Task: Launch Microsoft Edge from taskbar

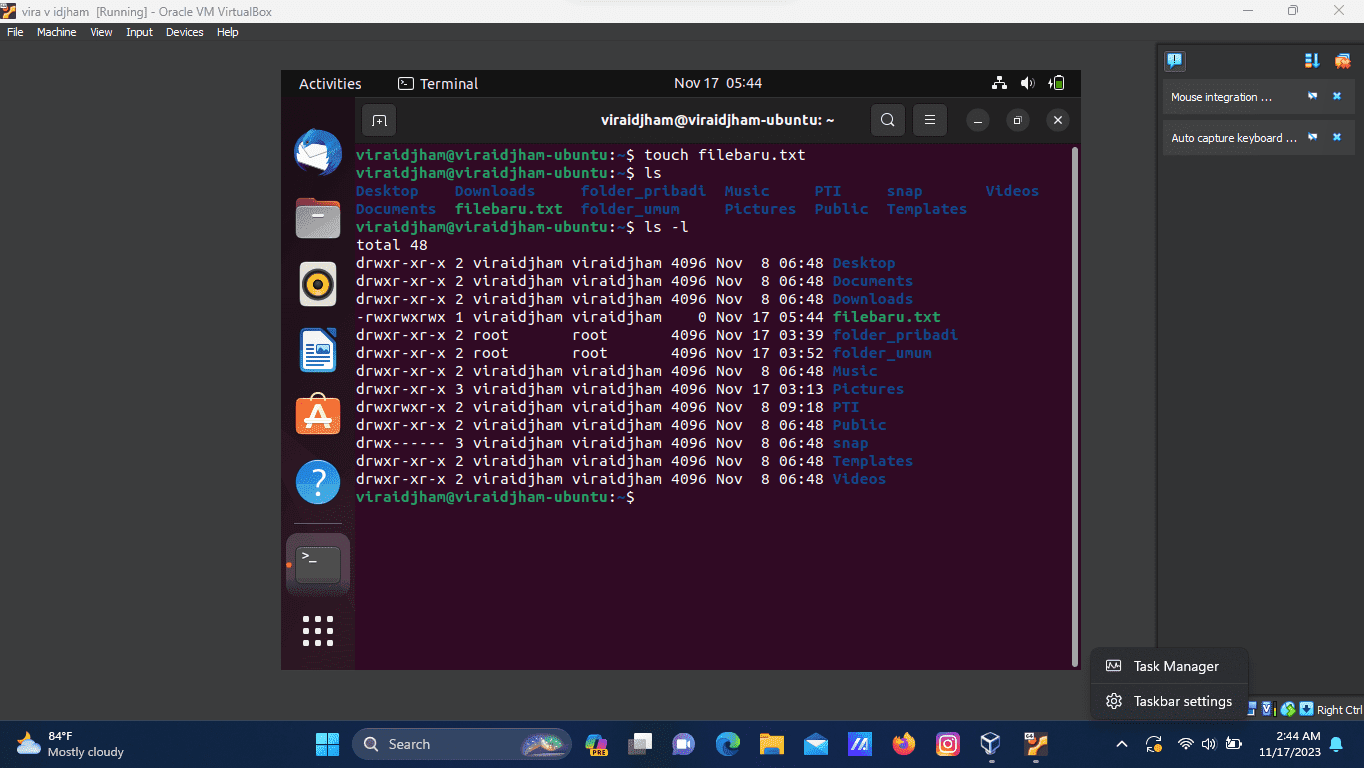Action: coord(728,744)
